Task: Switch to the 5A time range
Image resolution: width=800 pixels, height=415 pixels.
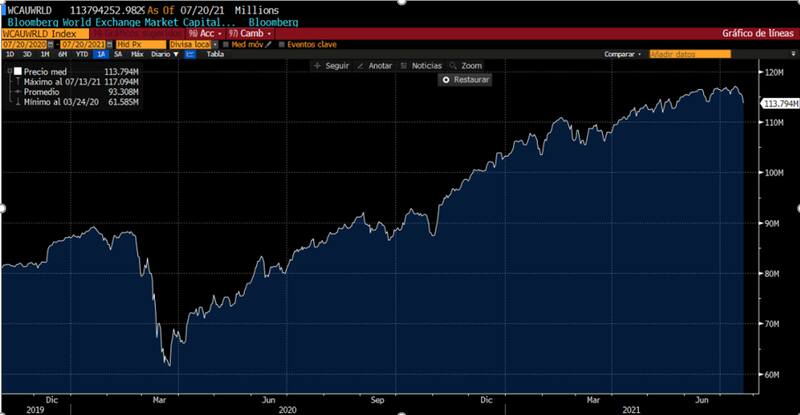Action: coord(117,54)
